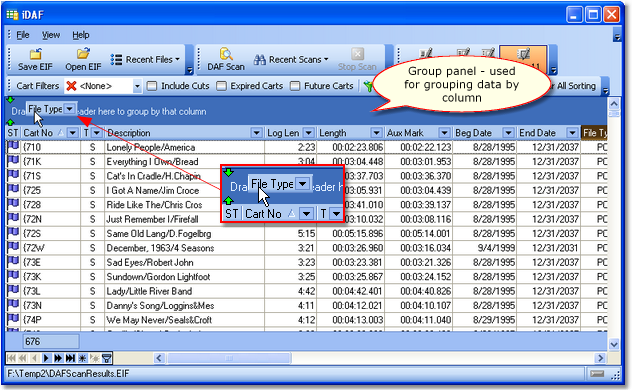Click the horizontal scrollbar left arrow

(x=160, y=358)
